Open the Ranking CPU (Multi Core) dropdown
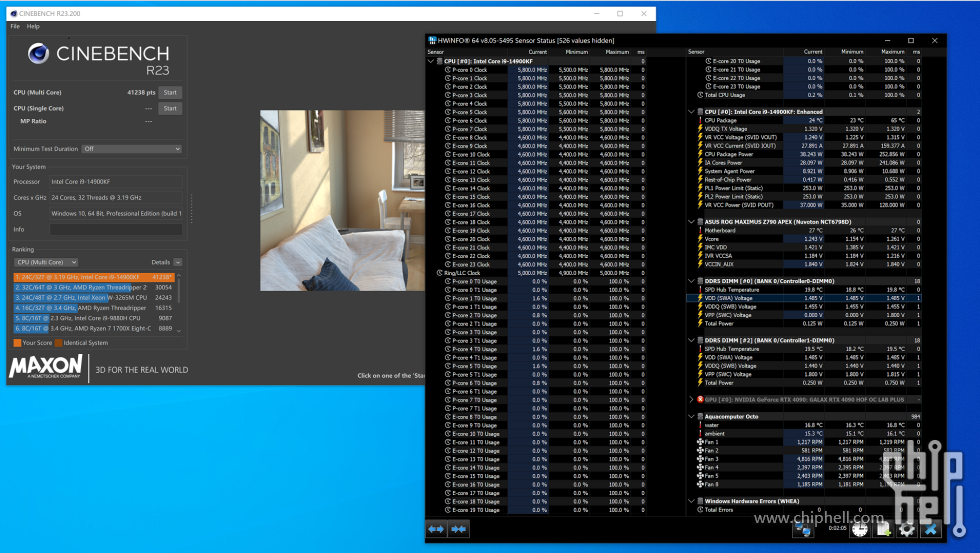 pos(46,262)
